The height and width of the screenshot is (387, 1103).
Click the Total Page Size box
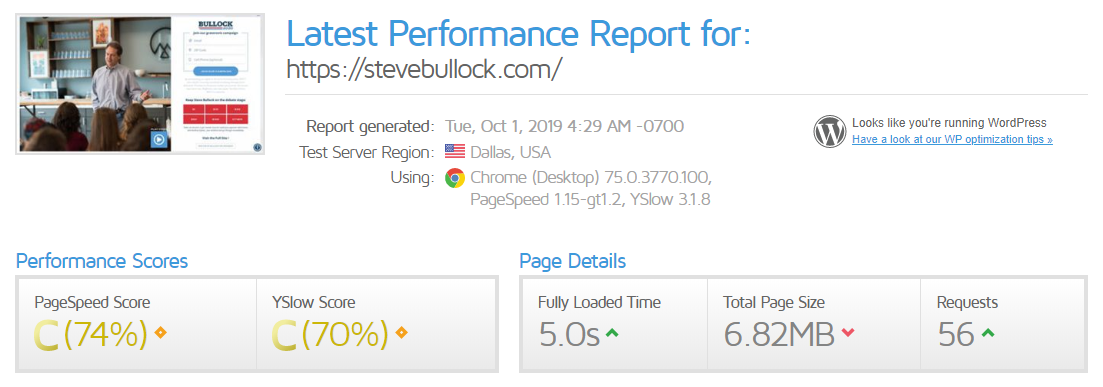pyautogui.click(x=814, y=324)
